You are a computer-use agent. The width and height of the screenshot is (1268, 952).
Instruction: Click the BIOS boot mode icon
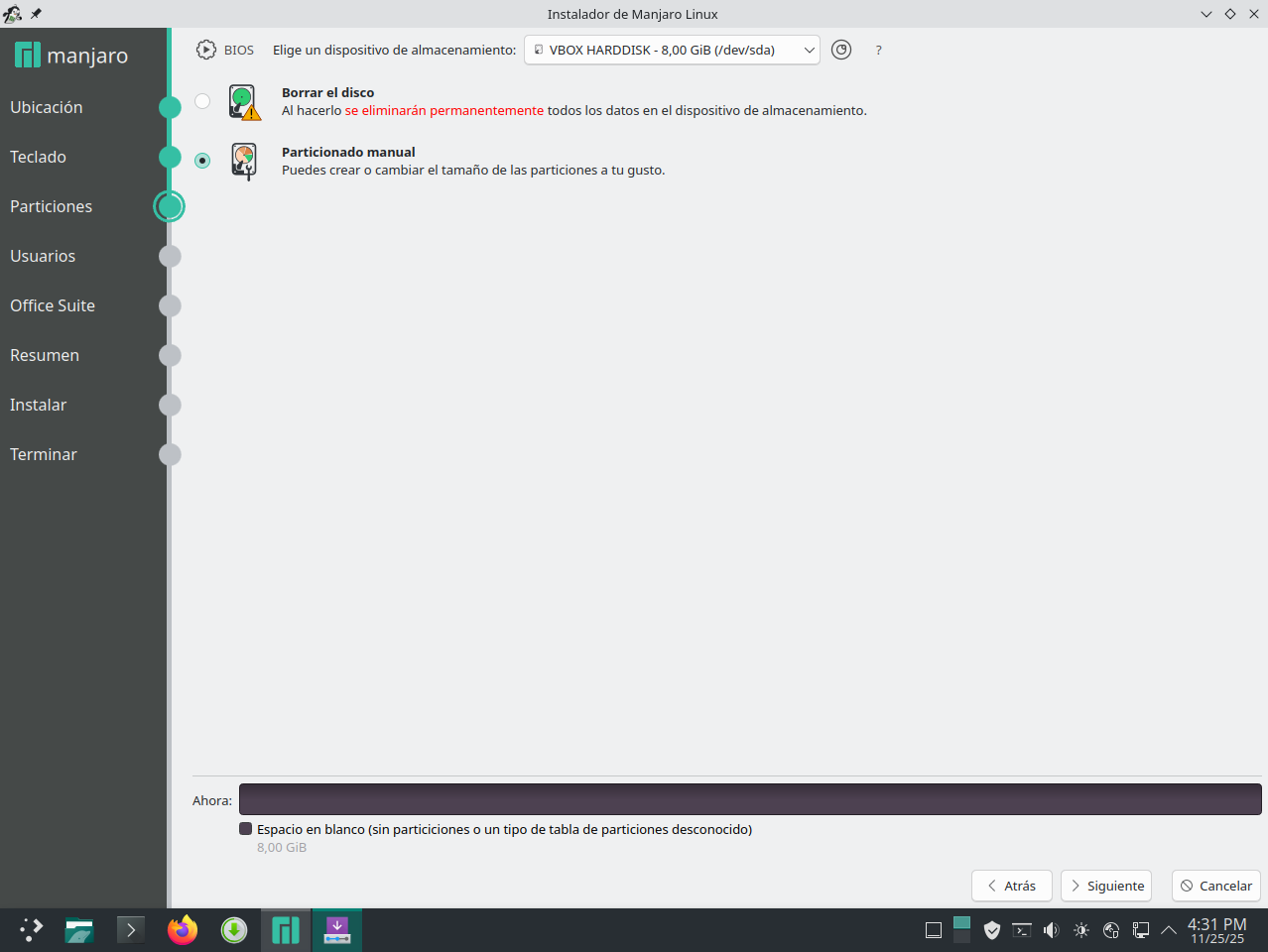click(x=206, y=50)
